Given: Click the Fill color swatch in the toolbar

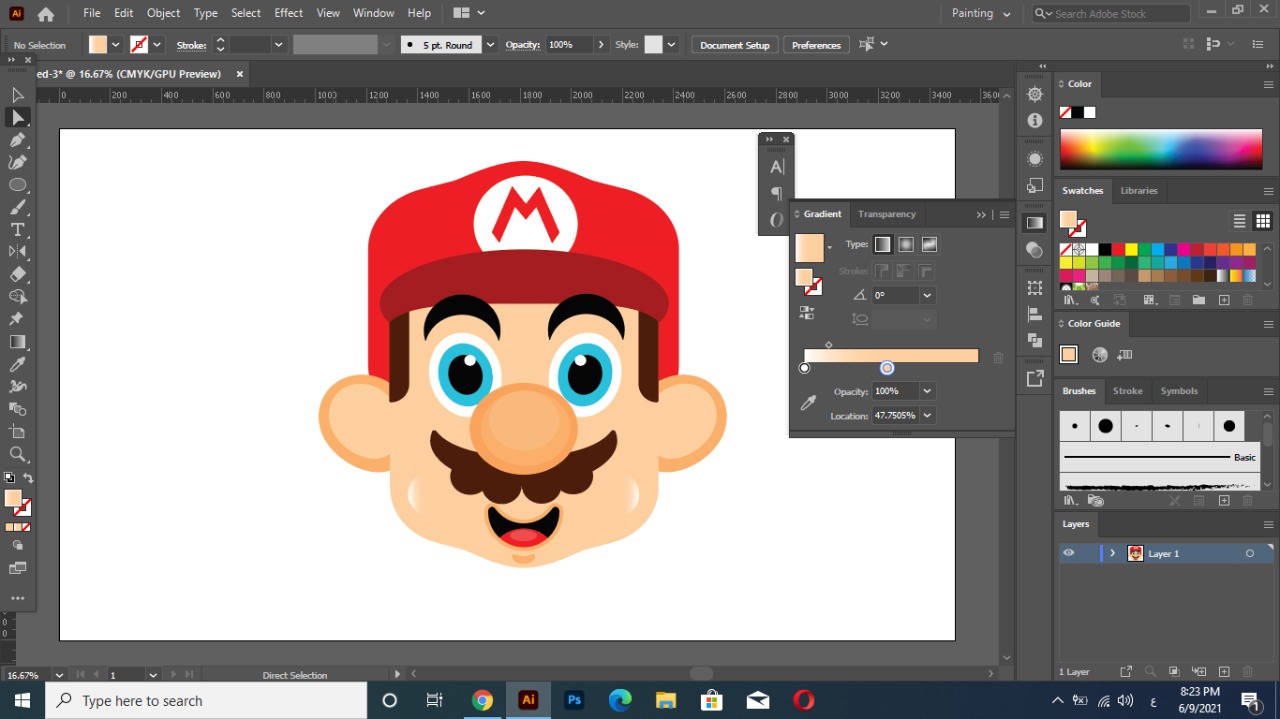Looking at the screenshot, I should 13,498.
